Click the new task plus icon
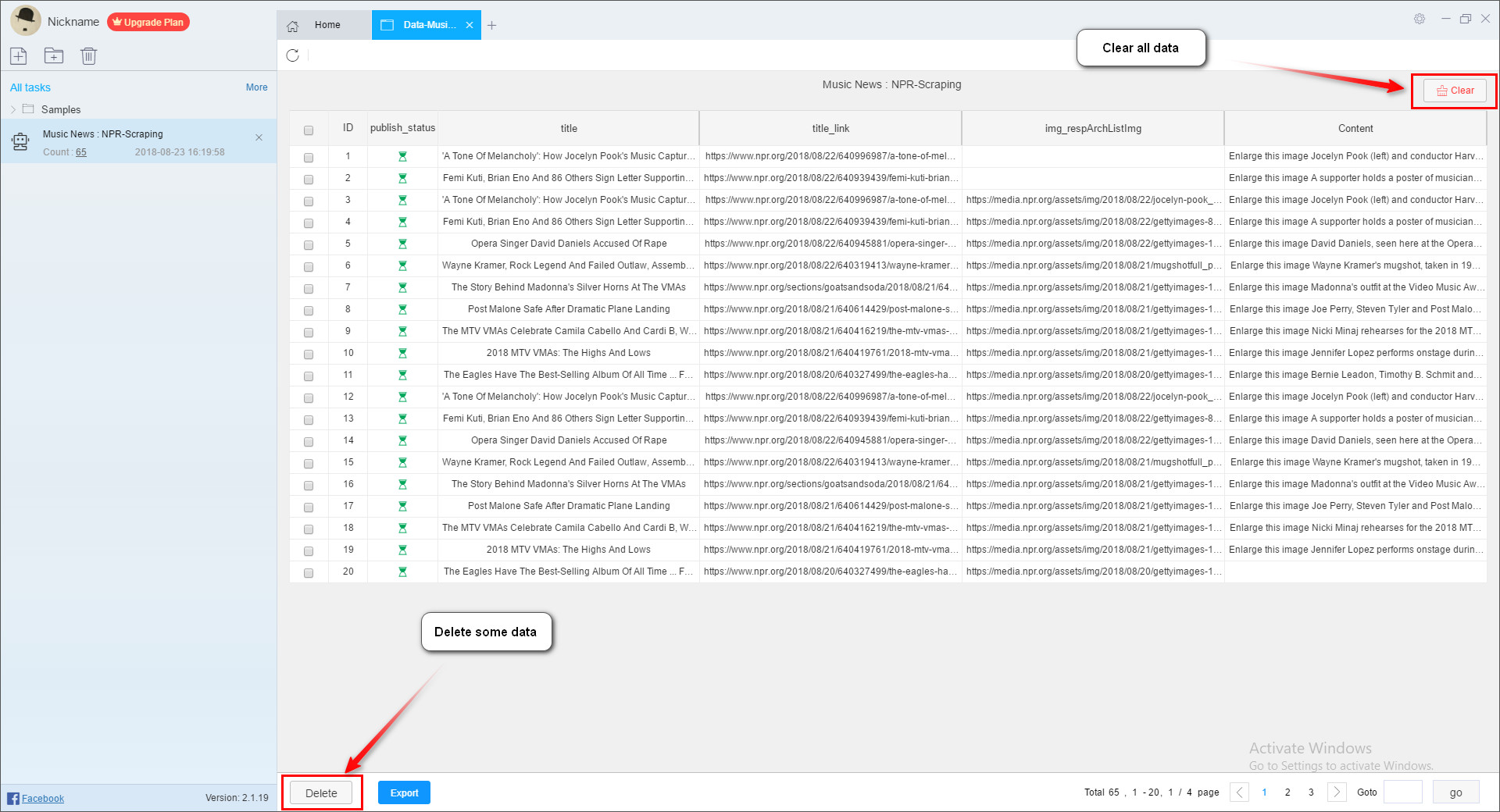Screen dimensions: 1500x812 (19, 55)
